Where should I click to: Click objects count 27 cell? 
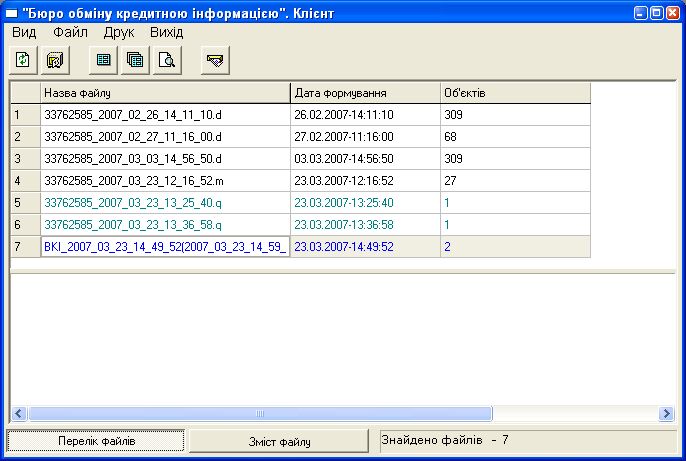pos(515,181)
